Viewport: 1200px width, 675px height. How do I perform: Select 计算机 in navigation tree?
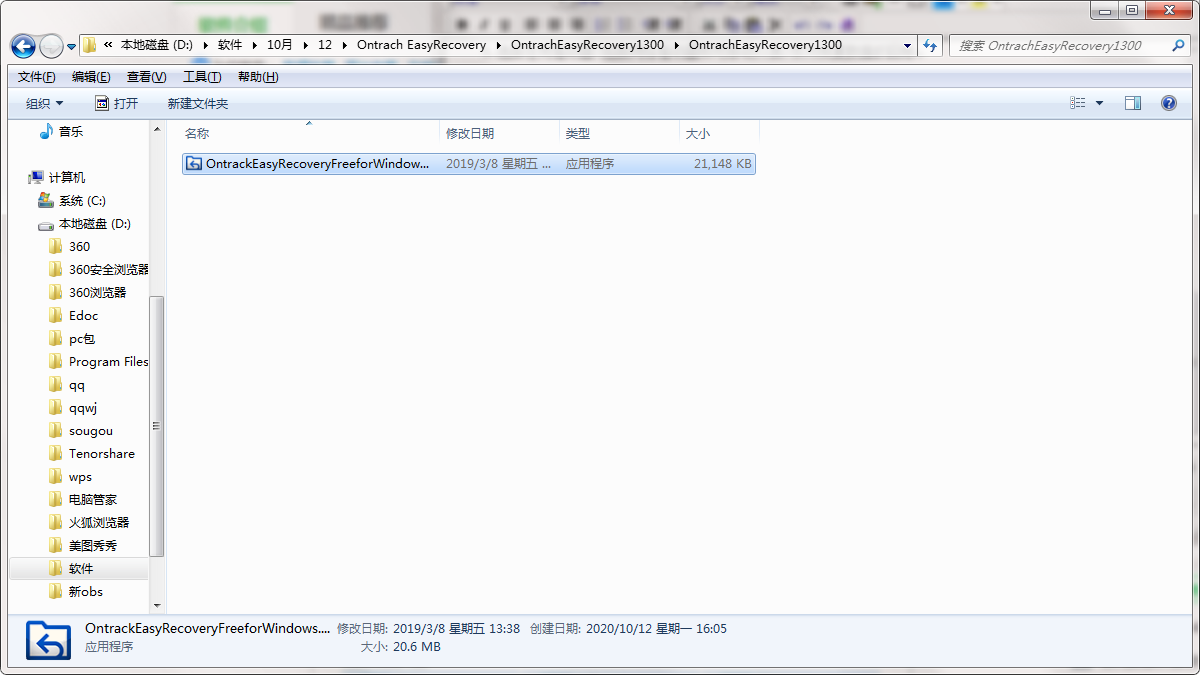[x=67, y=177]
